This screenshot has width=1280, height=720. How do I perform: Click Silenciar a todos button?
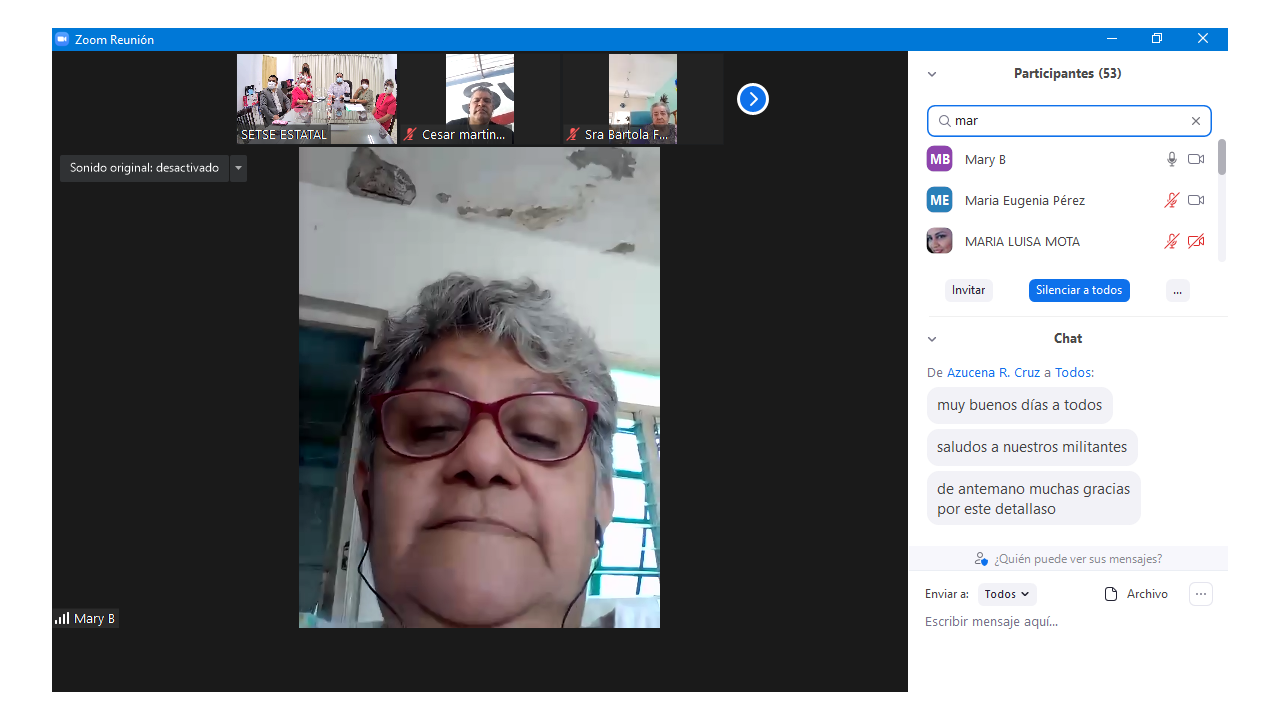tap(1079, 290)
